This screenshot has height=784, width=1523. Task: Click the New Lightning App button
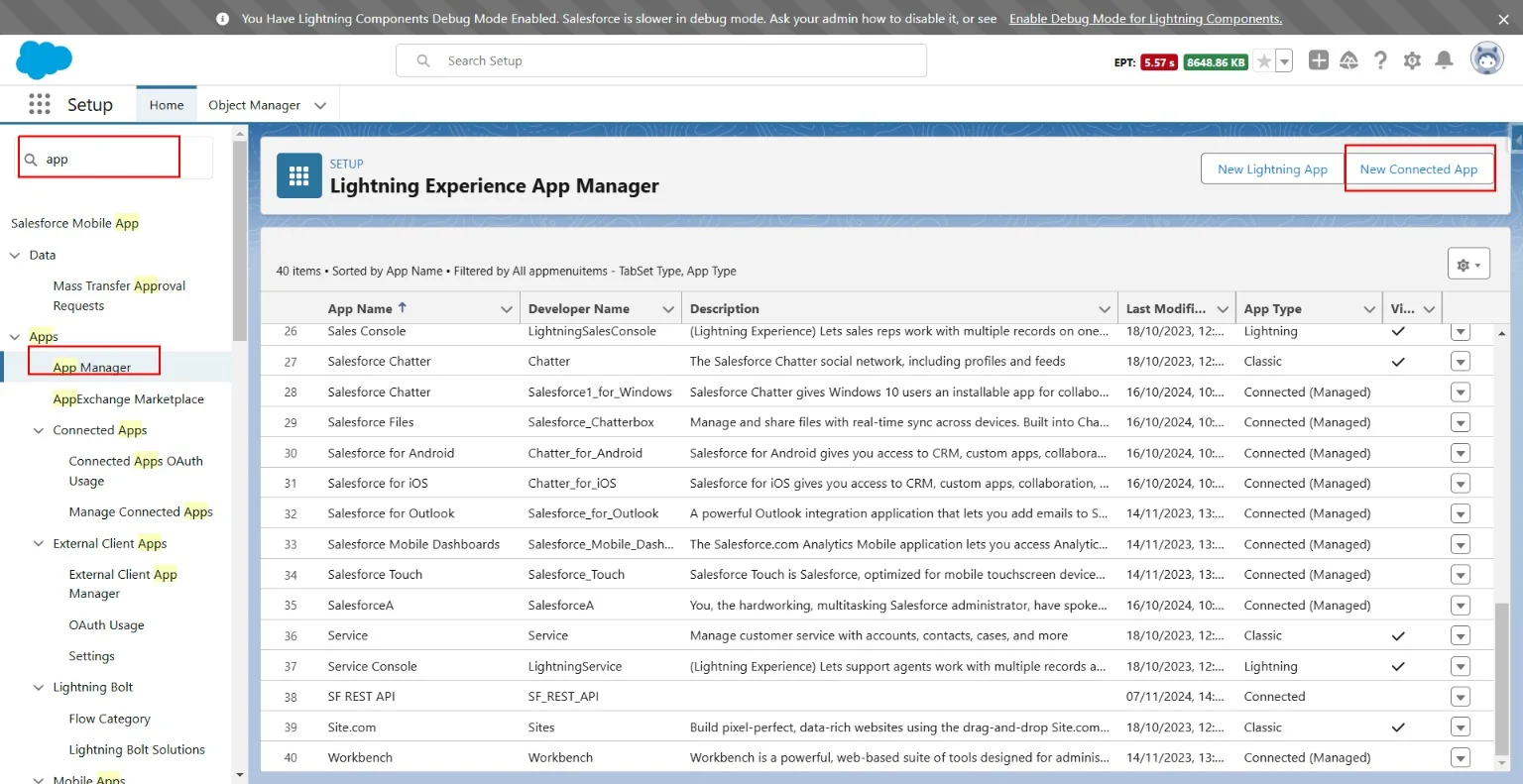tap(1273, 169)
